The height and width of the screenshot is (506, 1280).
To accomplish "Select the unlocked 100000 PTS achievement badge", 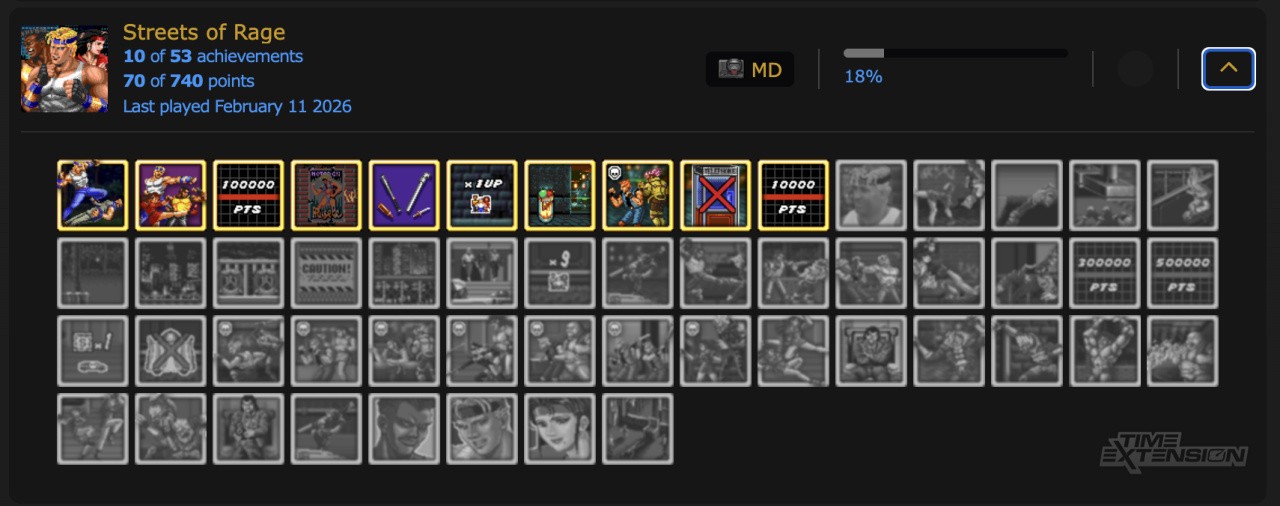I will [x=249, y=195].
